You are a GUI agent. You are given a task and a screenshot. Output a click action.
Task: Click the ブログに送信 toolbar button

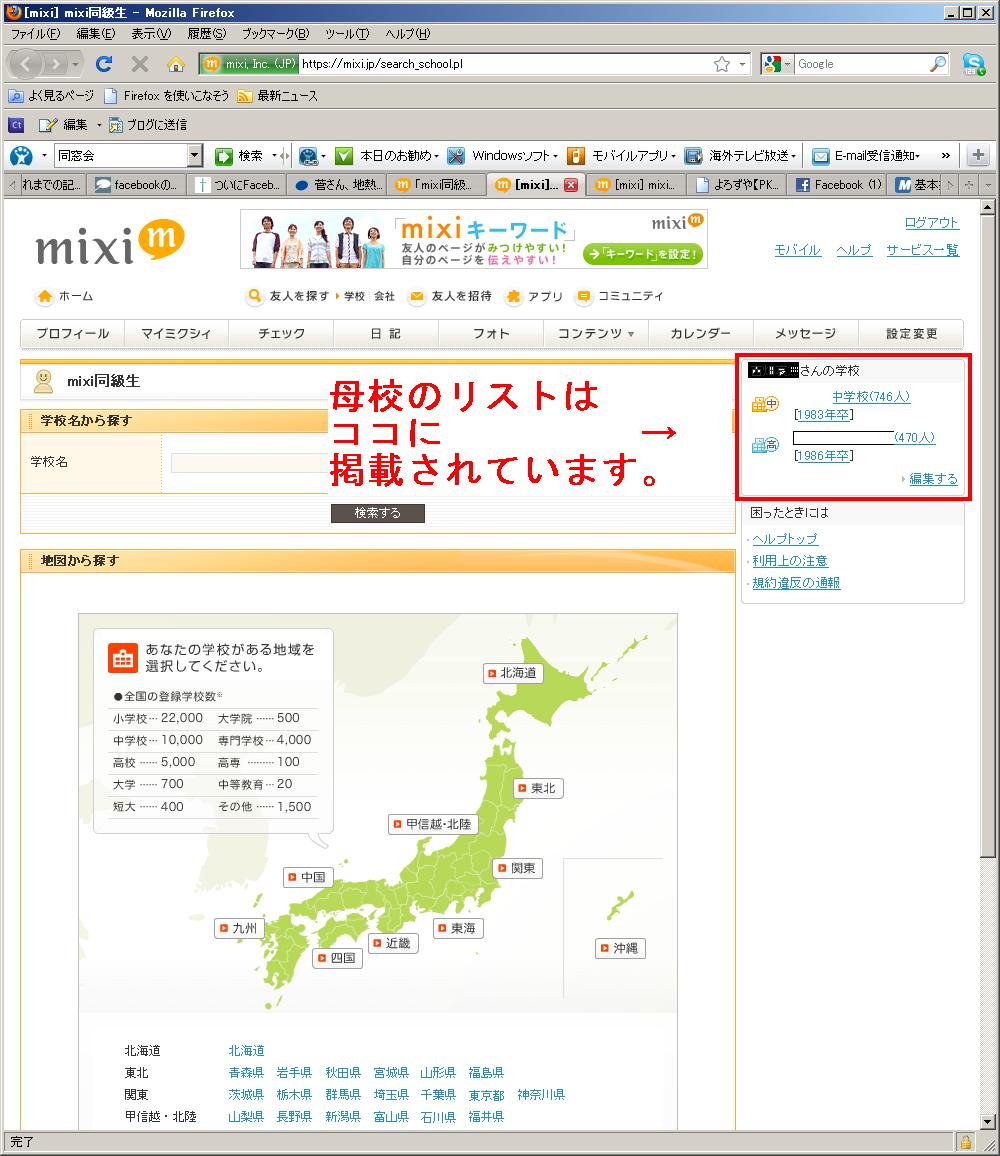coord(147,125)
